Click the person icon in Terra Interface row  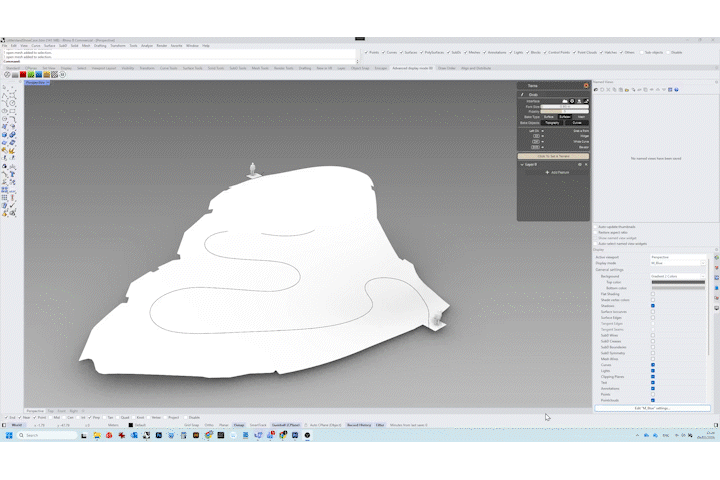(579, 101)
